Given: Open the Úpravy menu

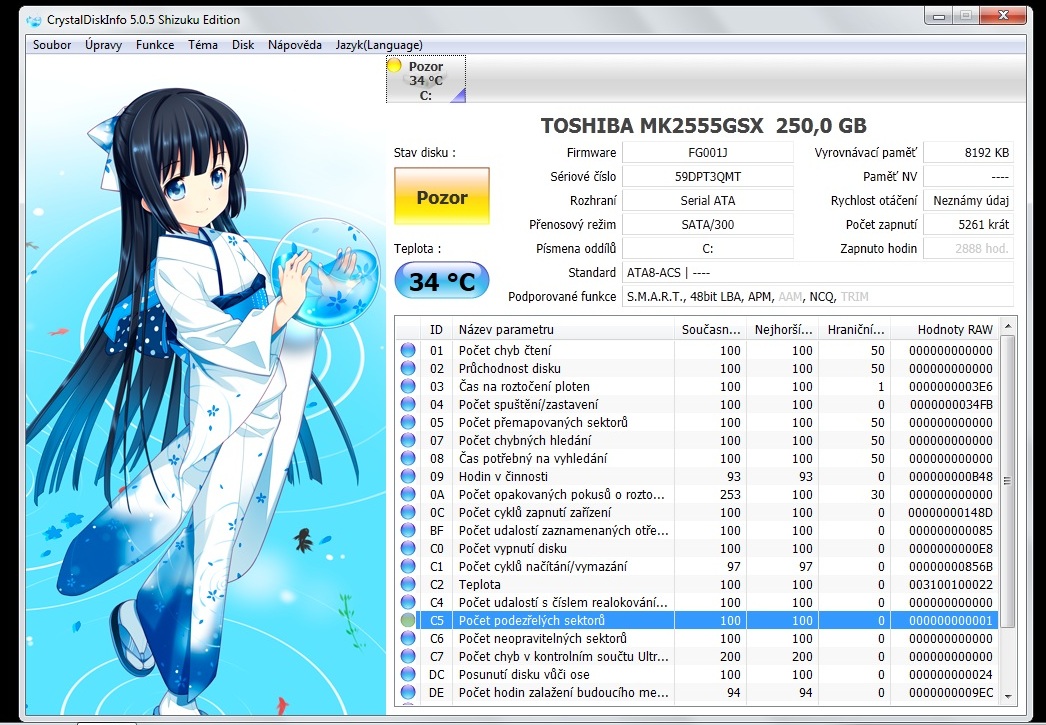Looking at the screenshot, I should point(103,45).
